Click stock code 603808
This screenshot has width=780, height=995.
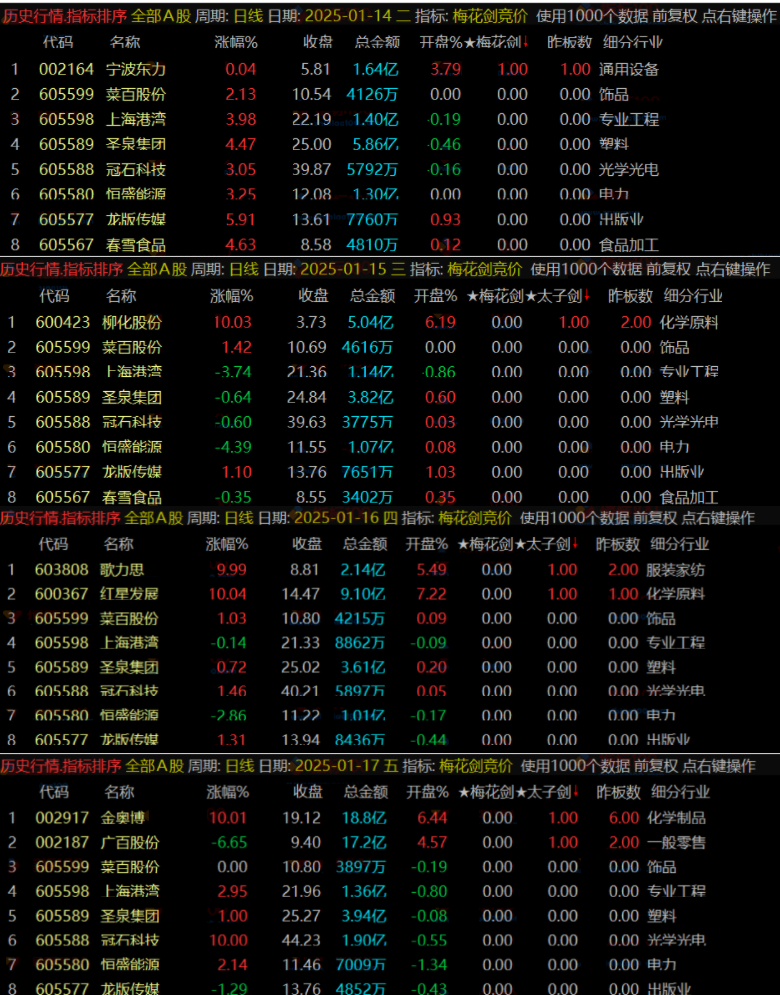pos(62,570)
